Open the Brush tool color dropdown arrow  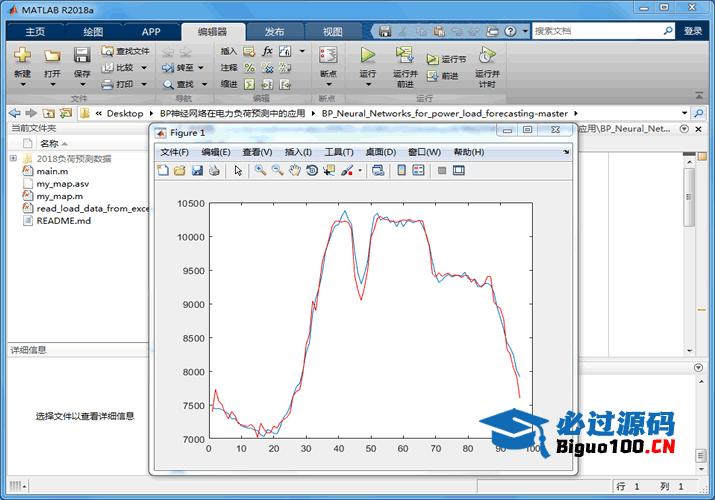click(360, 171)
